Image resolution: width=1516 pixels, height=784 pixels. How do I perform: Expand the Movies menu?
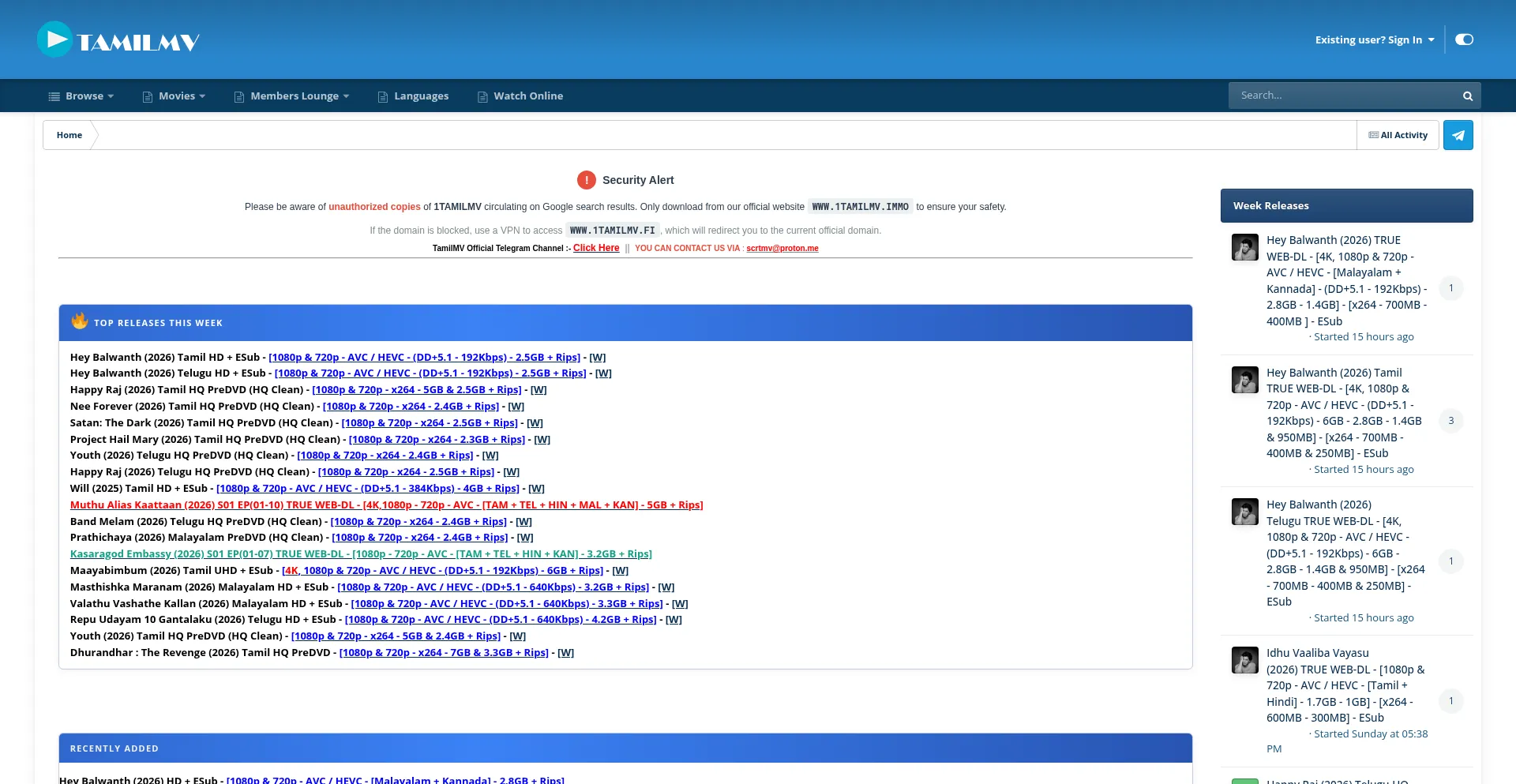click(174, 96)
